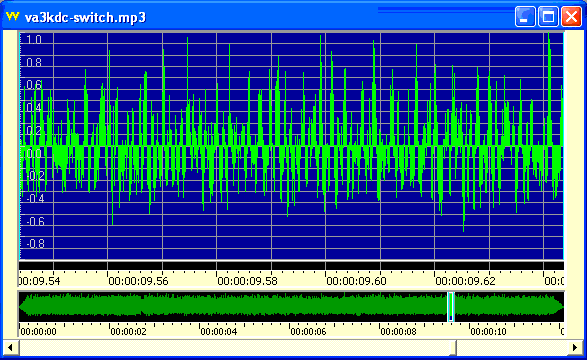Click the selection marker in overview waveform

[x=451, y=306]
